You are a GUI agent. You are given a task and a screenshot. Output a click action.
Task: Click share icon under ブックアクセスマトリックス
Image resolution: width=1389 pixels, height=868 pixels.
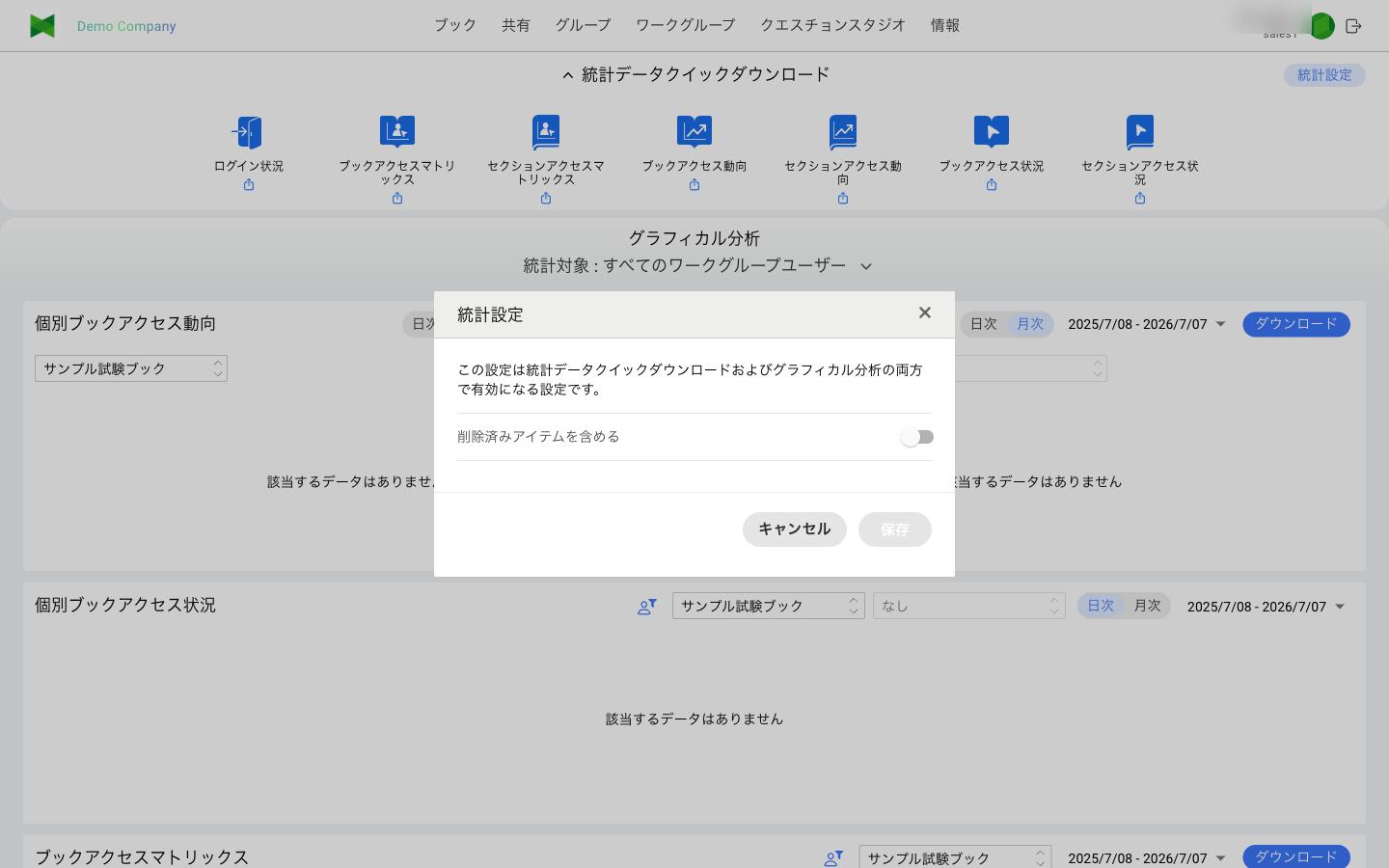click(397, 199)
